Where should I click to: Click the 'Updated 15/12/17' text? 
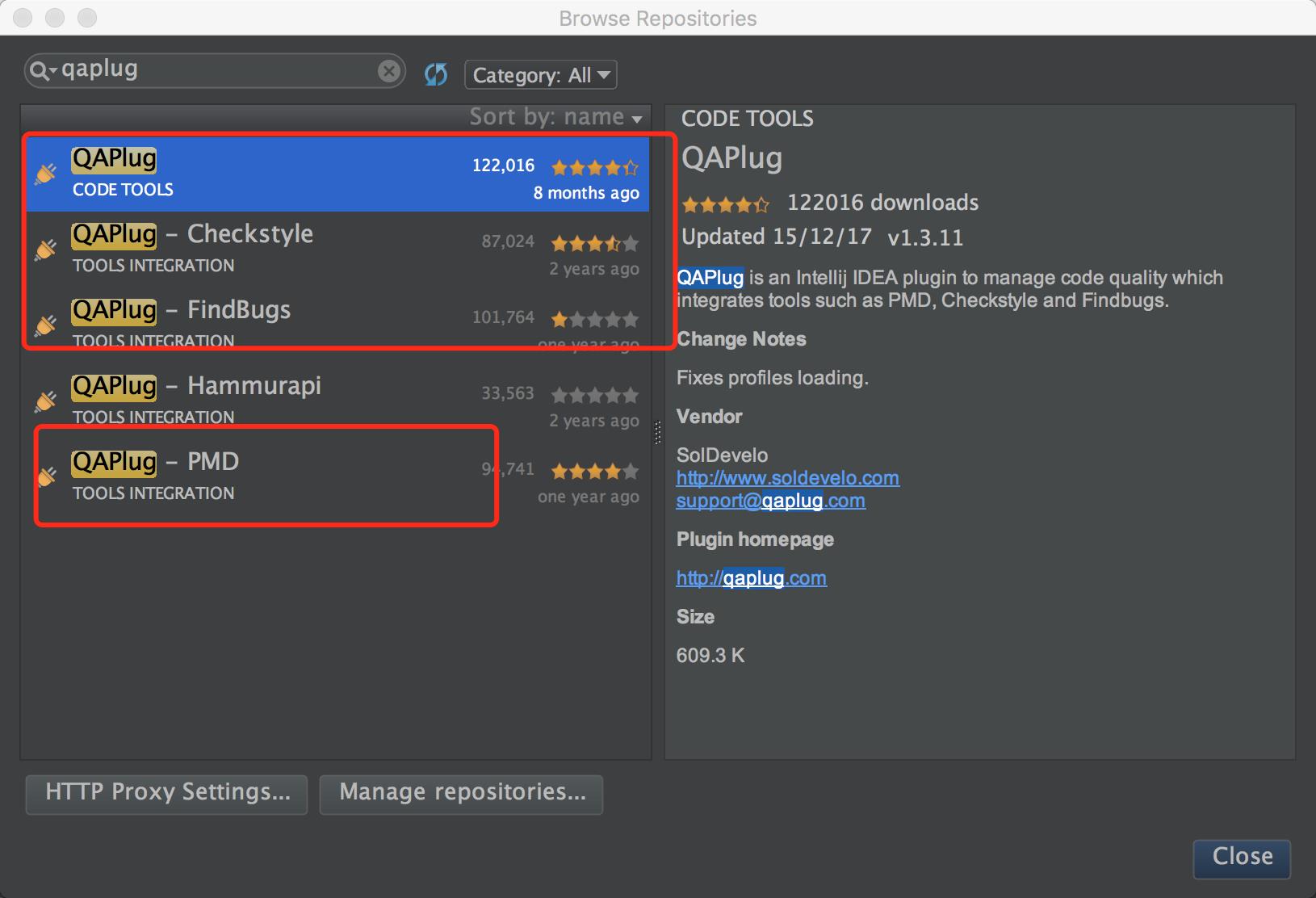point(777,237)
